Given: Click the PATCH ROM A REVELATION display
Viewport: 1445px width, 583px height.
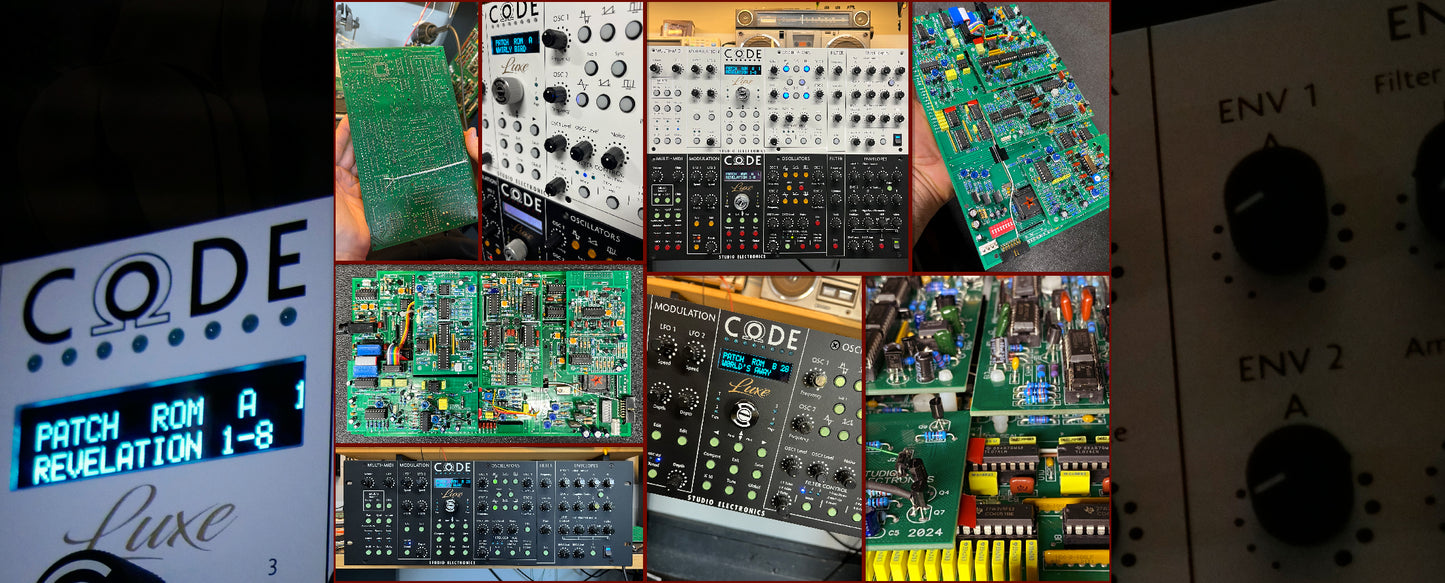Looking at the screenshot, I should (x=160, y=423).
